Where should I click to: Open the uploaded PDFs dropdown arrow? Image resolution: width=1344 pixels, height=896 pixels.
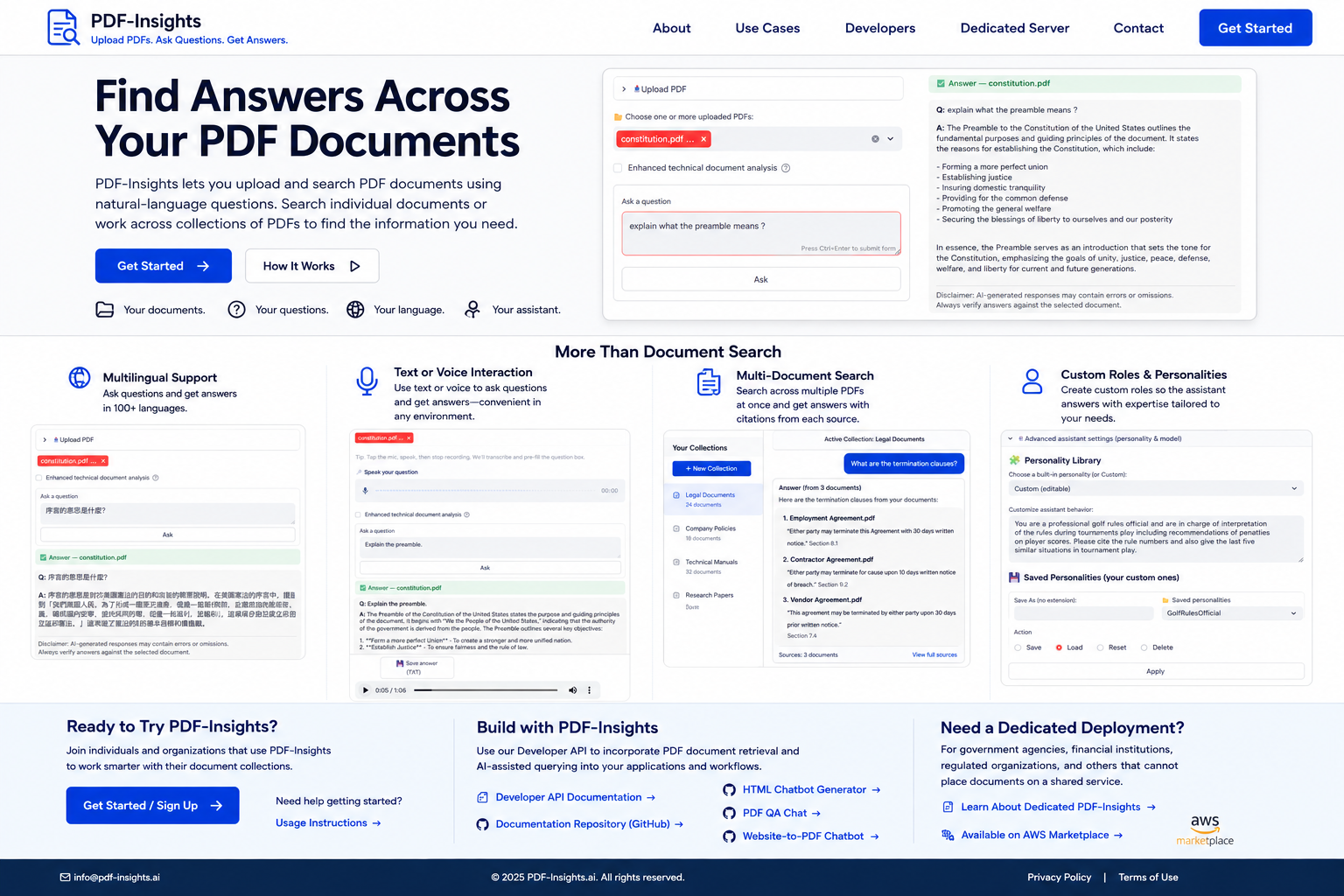point(891,139)
